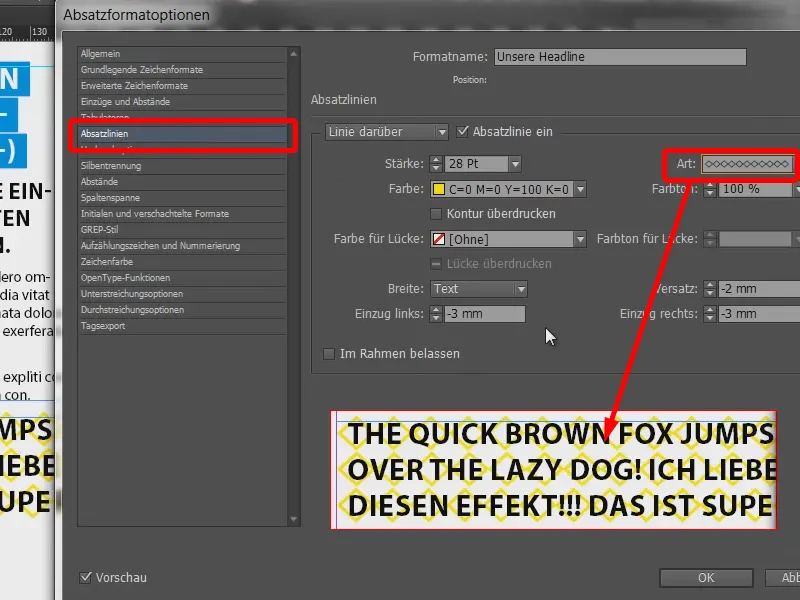The height and width of the screenshot is (600, 800).
Task: Select Durchstreichungsoptionen
Action: [x=182, y=310]
